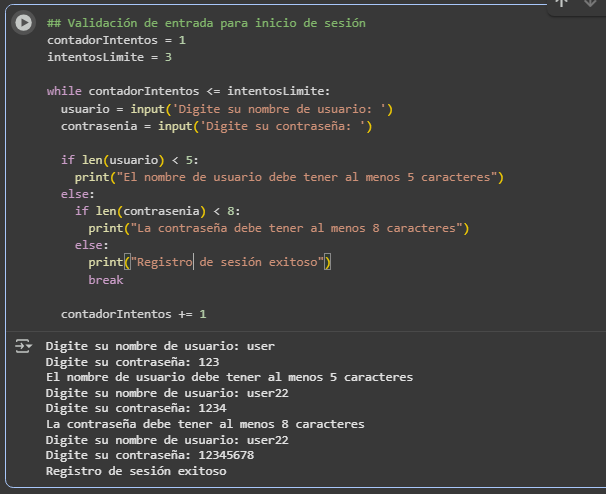Move the cell down with arrow icon

[x=590, y=4]
